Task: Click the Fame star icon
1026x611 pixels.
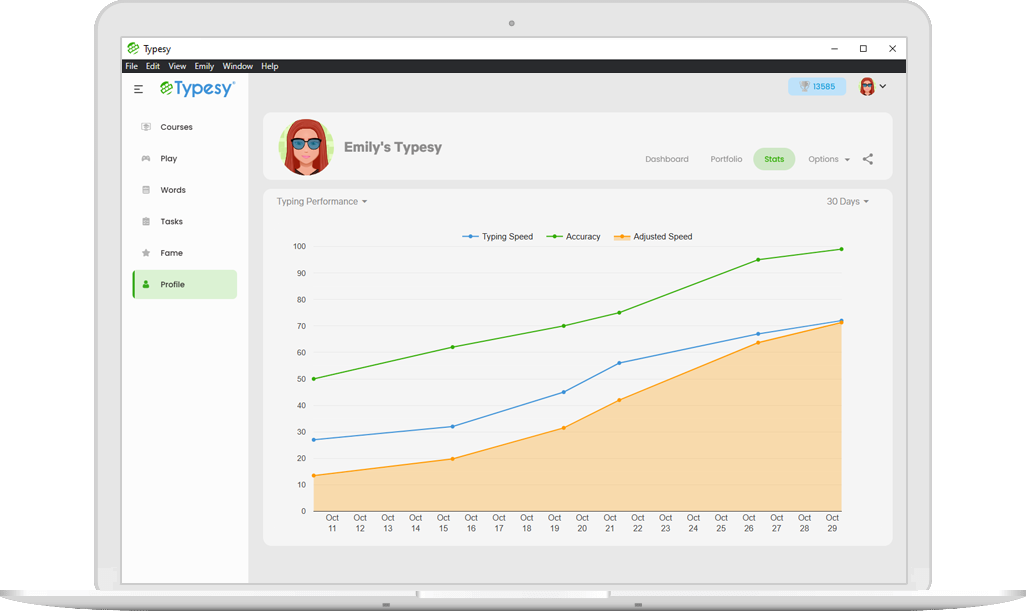Action: (146, 253)
